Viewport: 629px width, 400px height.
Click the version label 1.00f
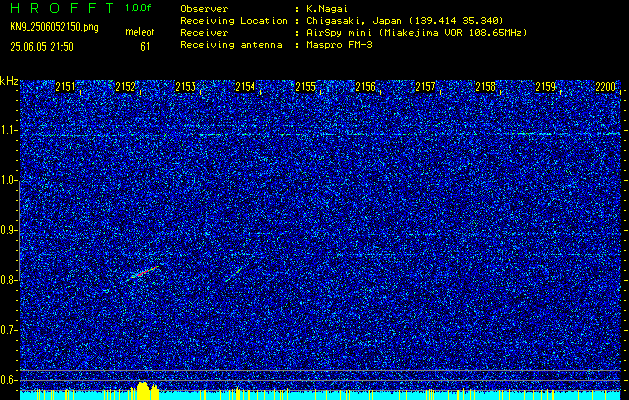coord(138,8)
